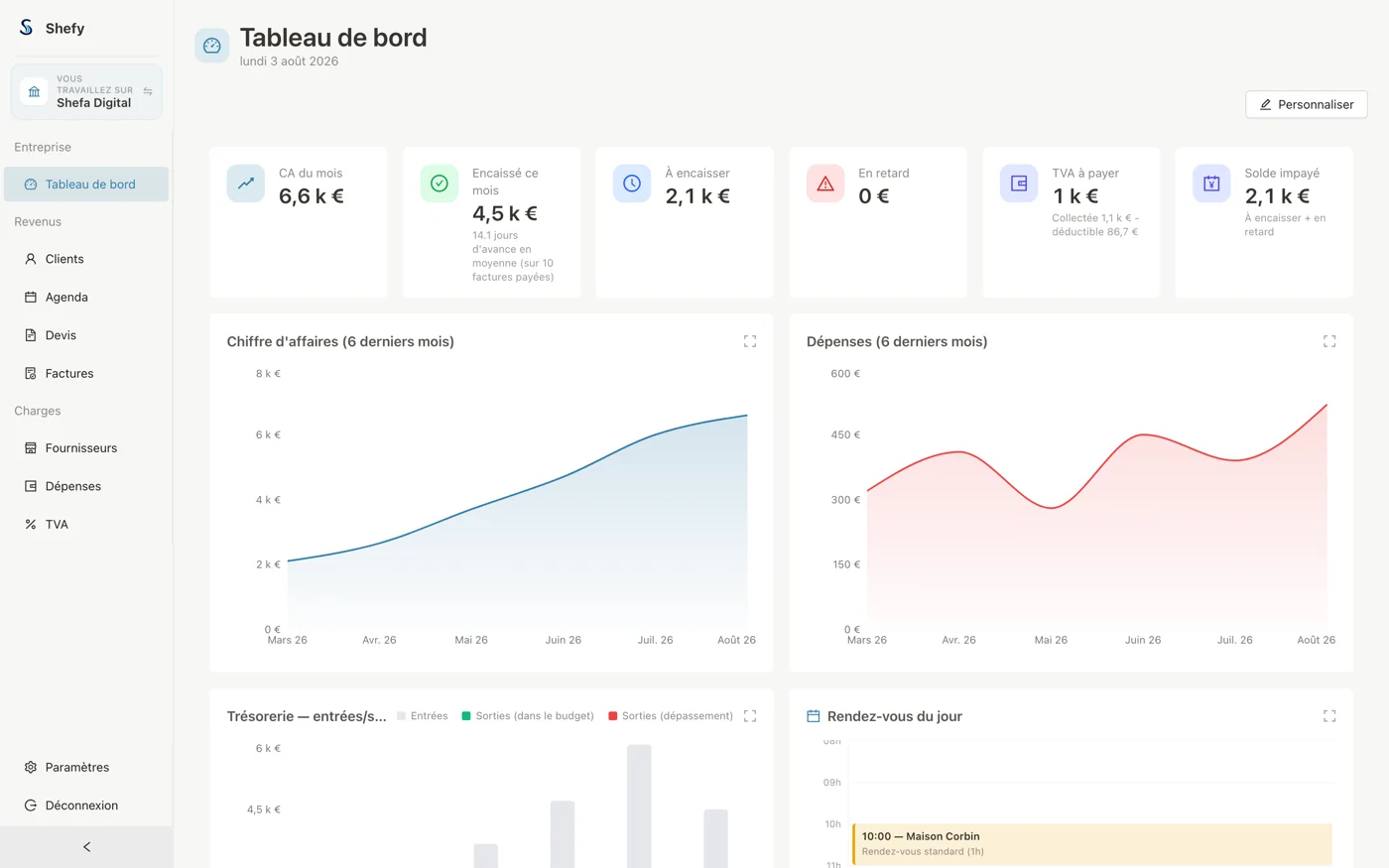Click the Encaissé ce mois value 4,5 k €
The width and height of the screenshot is (1389, 868).
tap(505, 214)
